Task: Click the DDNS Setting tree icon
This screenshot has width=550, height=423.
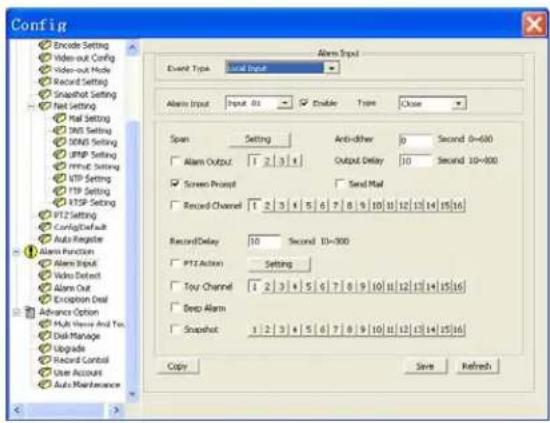Action: tap(60, 142)
